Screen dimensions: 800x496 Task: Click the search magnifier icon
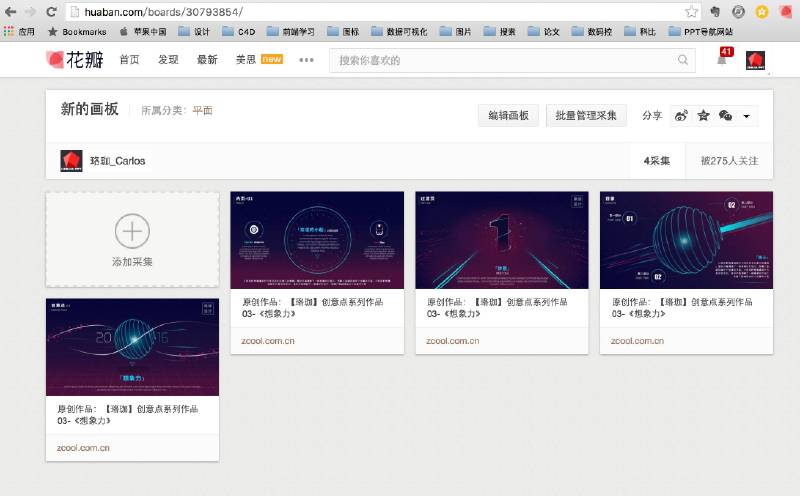point(683,60)
